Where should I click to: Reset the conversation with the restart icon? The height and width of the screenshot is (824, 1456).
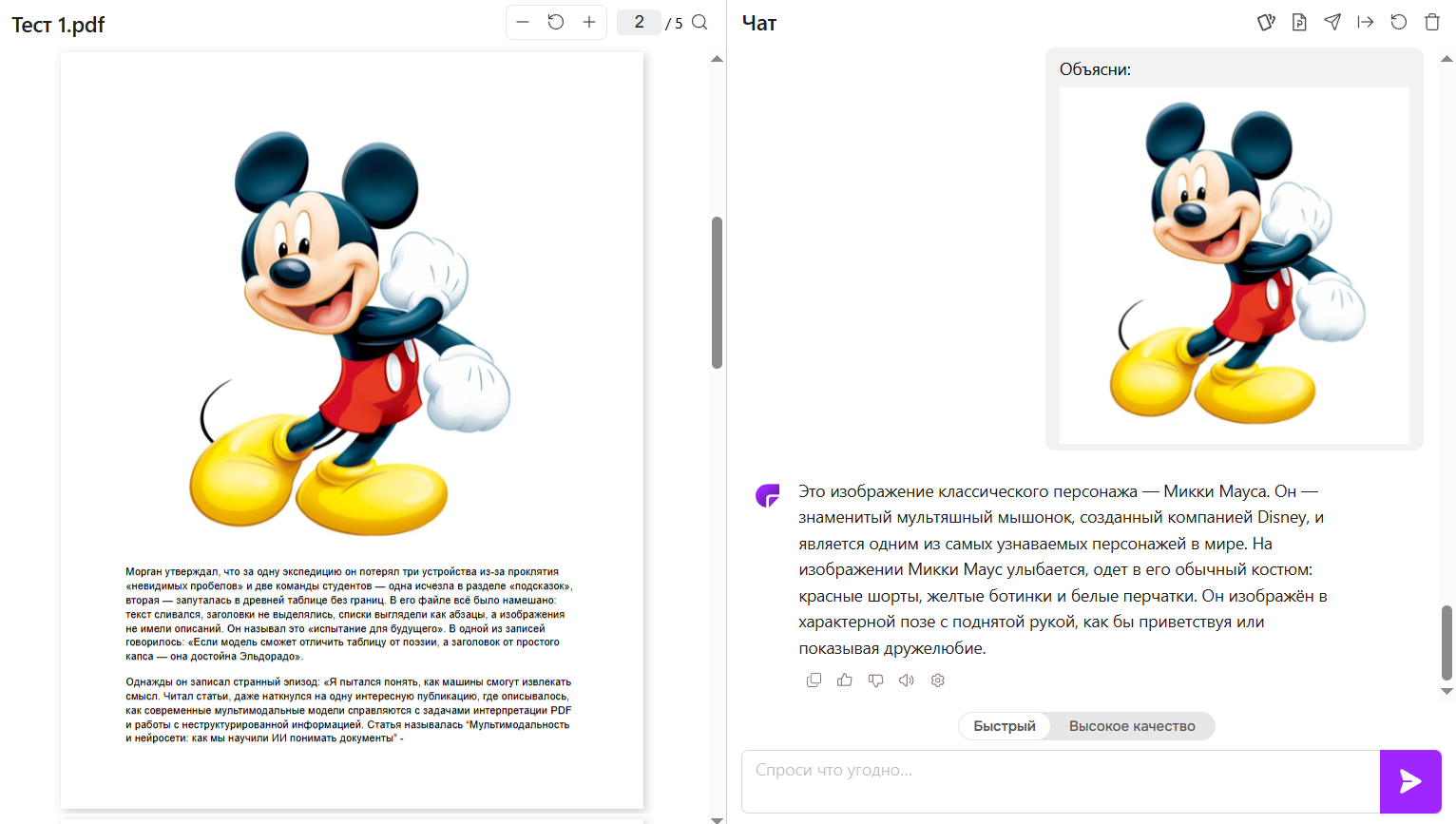pos(1398,21)
